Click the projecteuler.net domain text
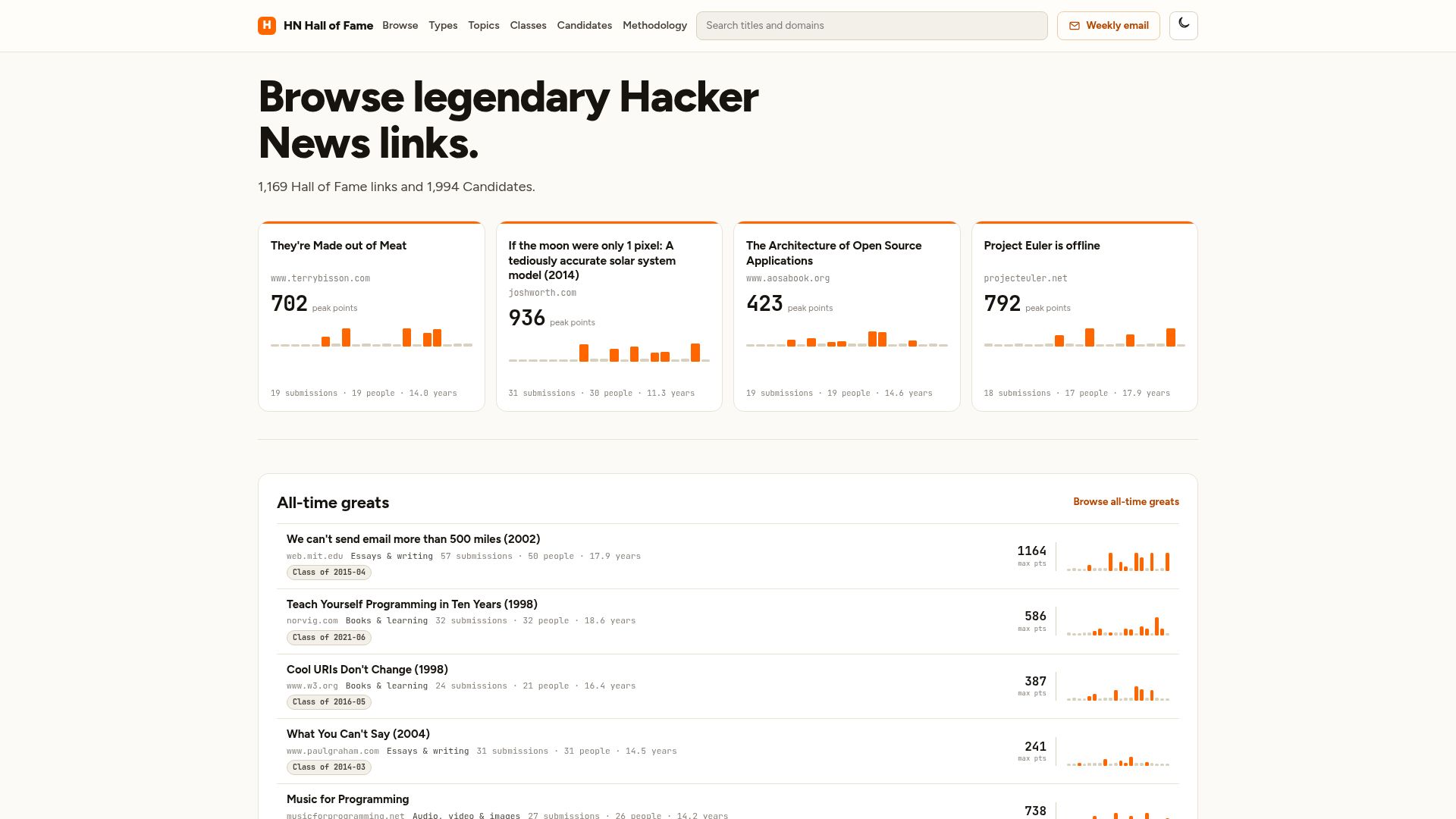 pyautogui.click(x=1025, y=278)
